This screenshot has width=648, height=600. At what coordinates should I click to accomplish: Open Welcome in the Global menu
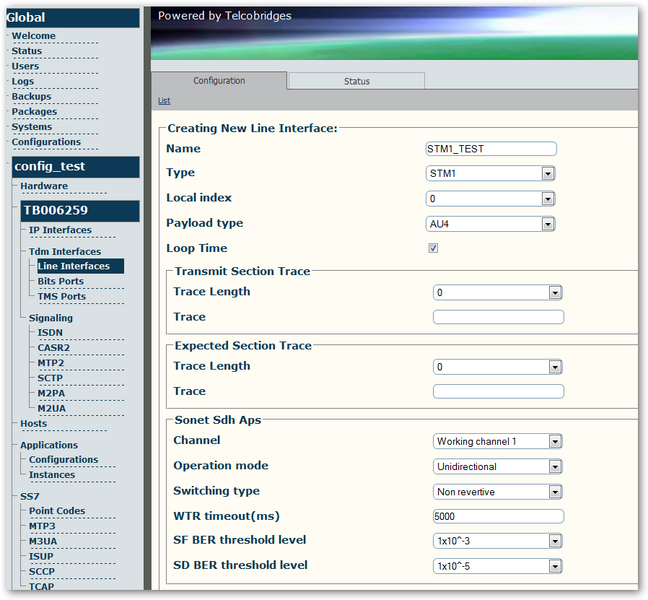coord(33,36)
